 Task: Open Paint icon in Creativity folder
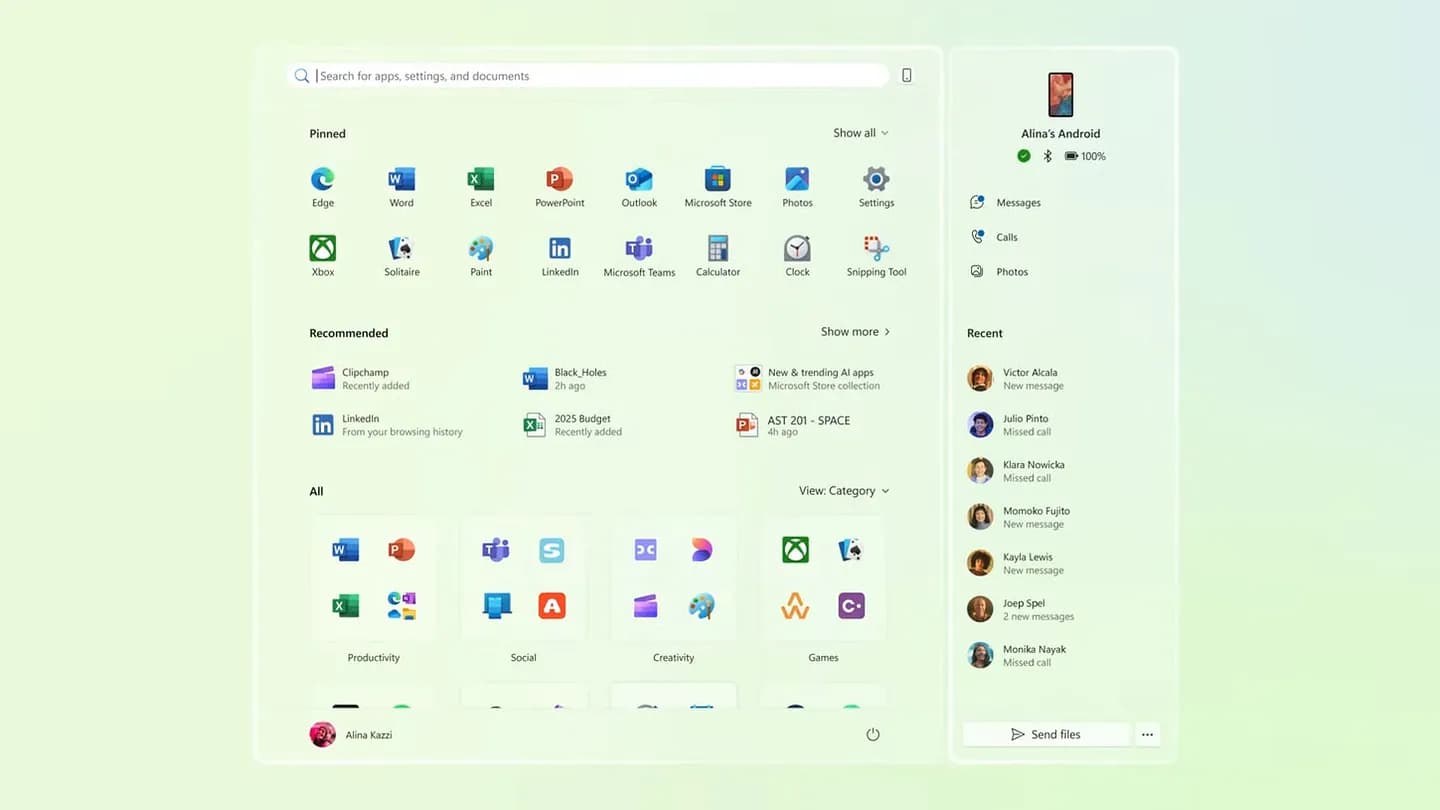[702, 606]
